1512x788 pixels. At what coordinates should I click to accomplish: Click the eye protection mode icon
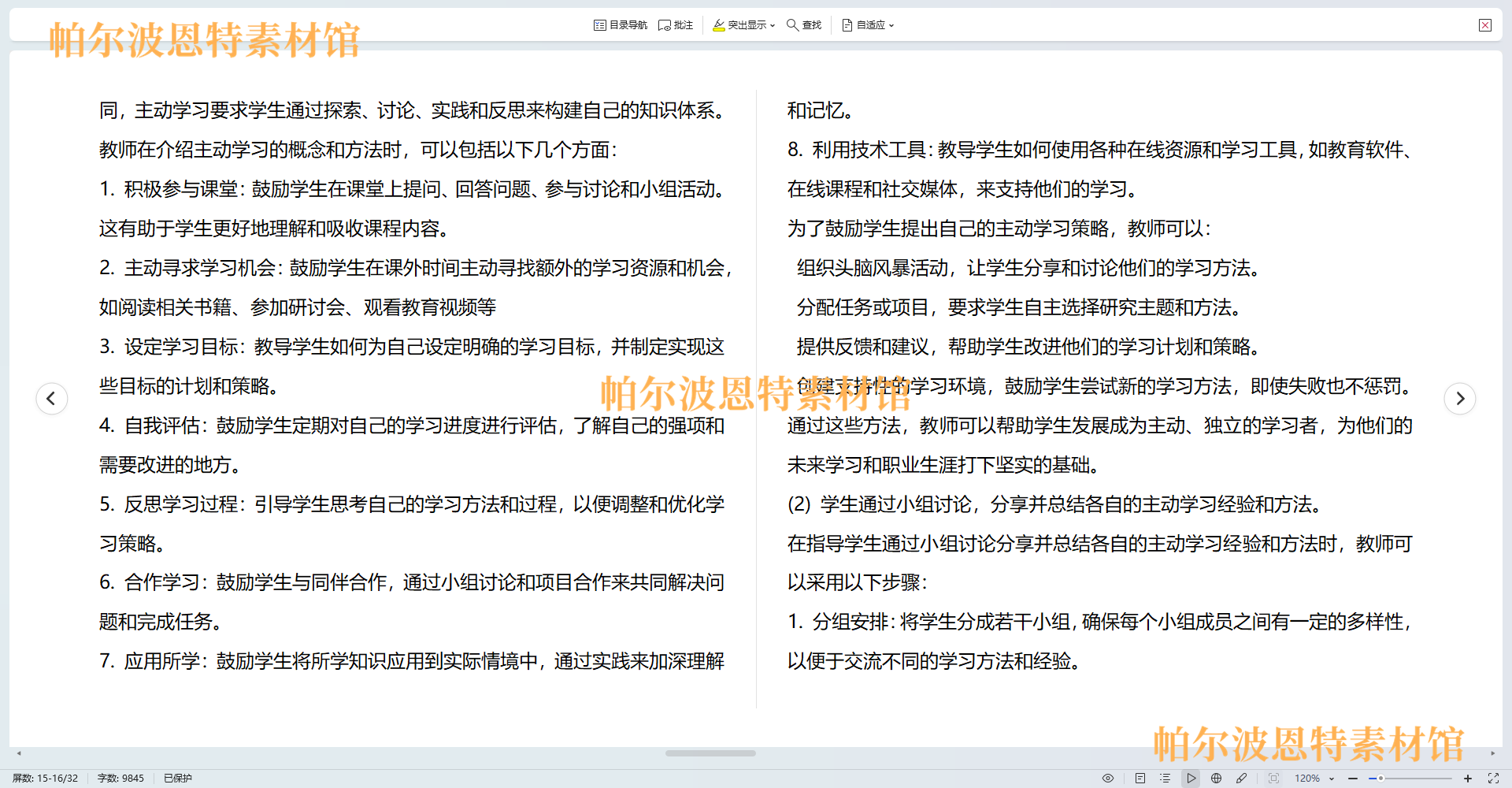[1108, 778]
